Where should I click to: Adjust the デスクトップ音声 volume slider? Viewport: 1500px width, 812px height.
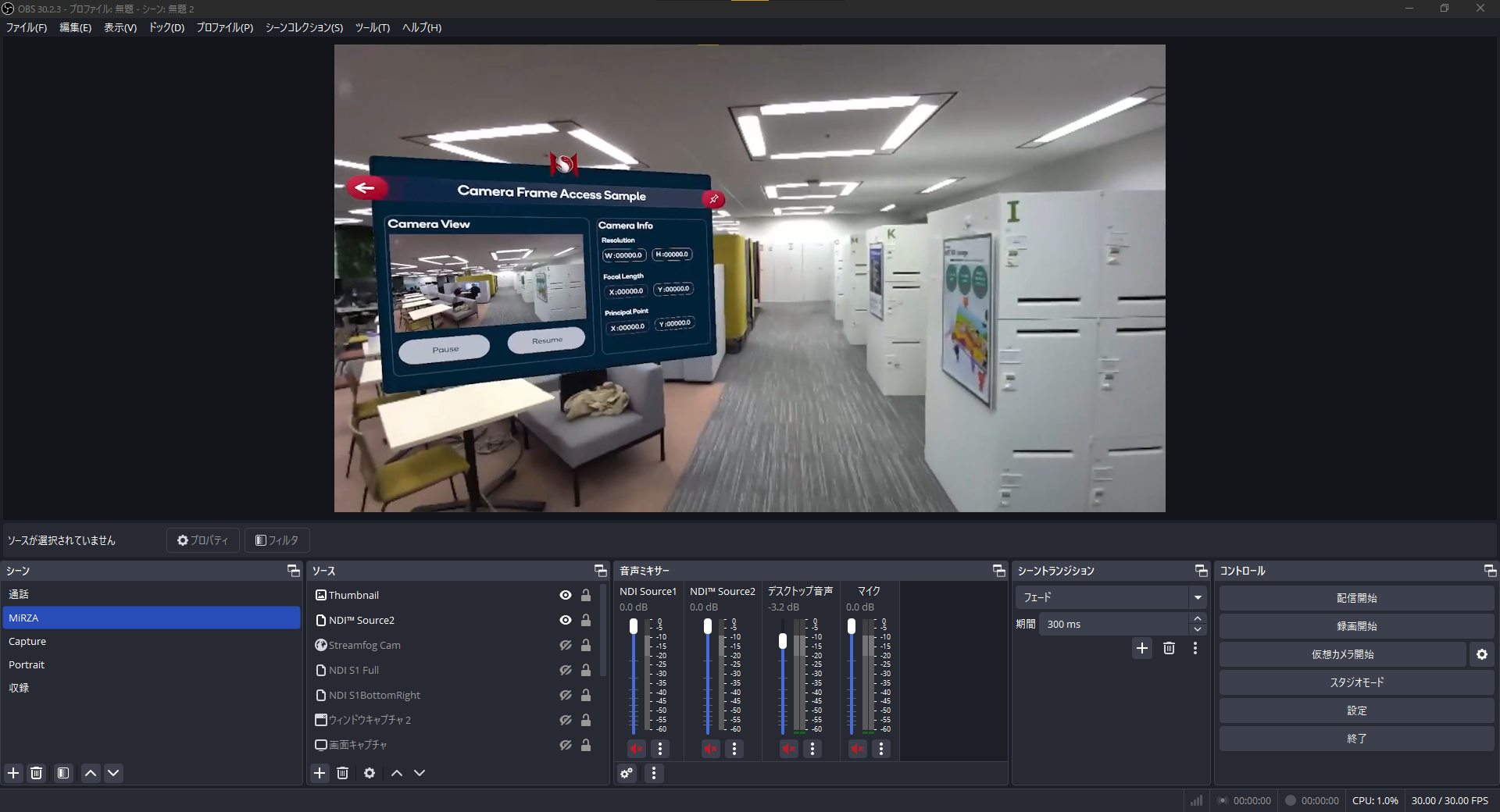pyautogui.click(x=783, y=641)
